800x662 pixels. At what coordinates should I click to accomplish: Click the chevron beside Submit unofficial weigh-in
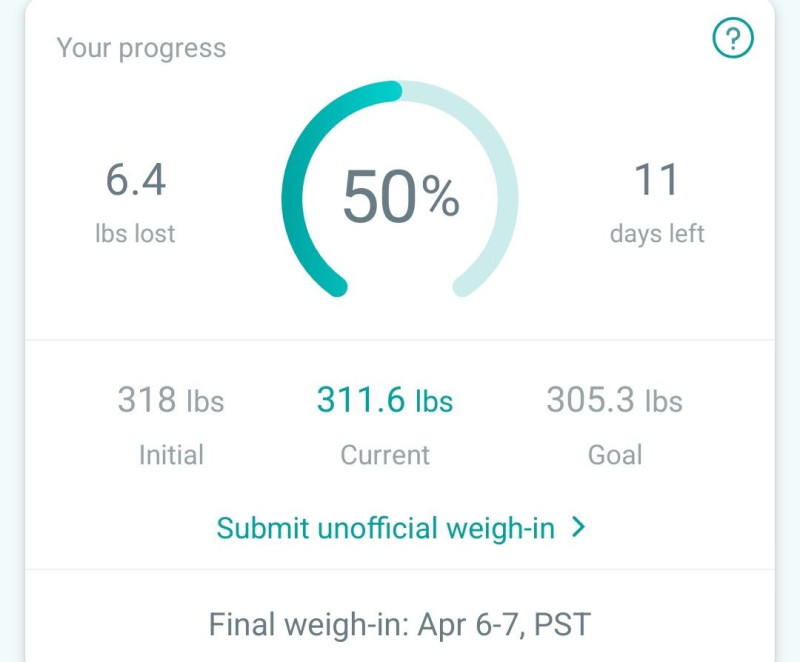[578, 527]
